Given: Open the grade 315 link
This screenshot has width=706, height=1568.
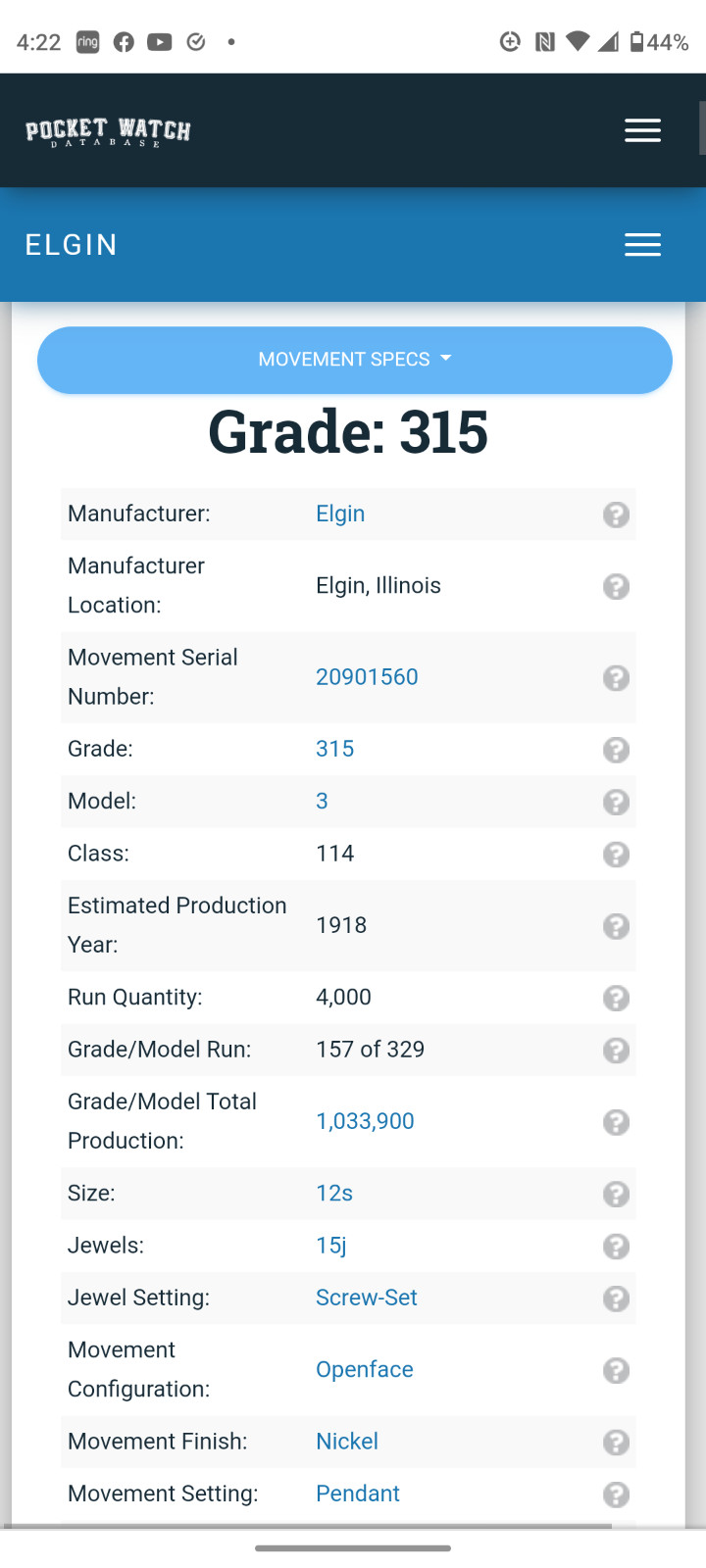Looking at the screenshot, I should pyautogui.click(x=334, y=749).
